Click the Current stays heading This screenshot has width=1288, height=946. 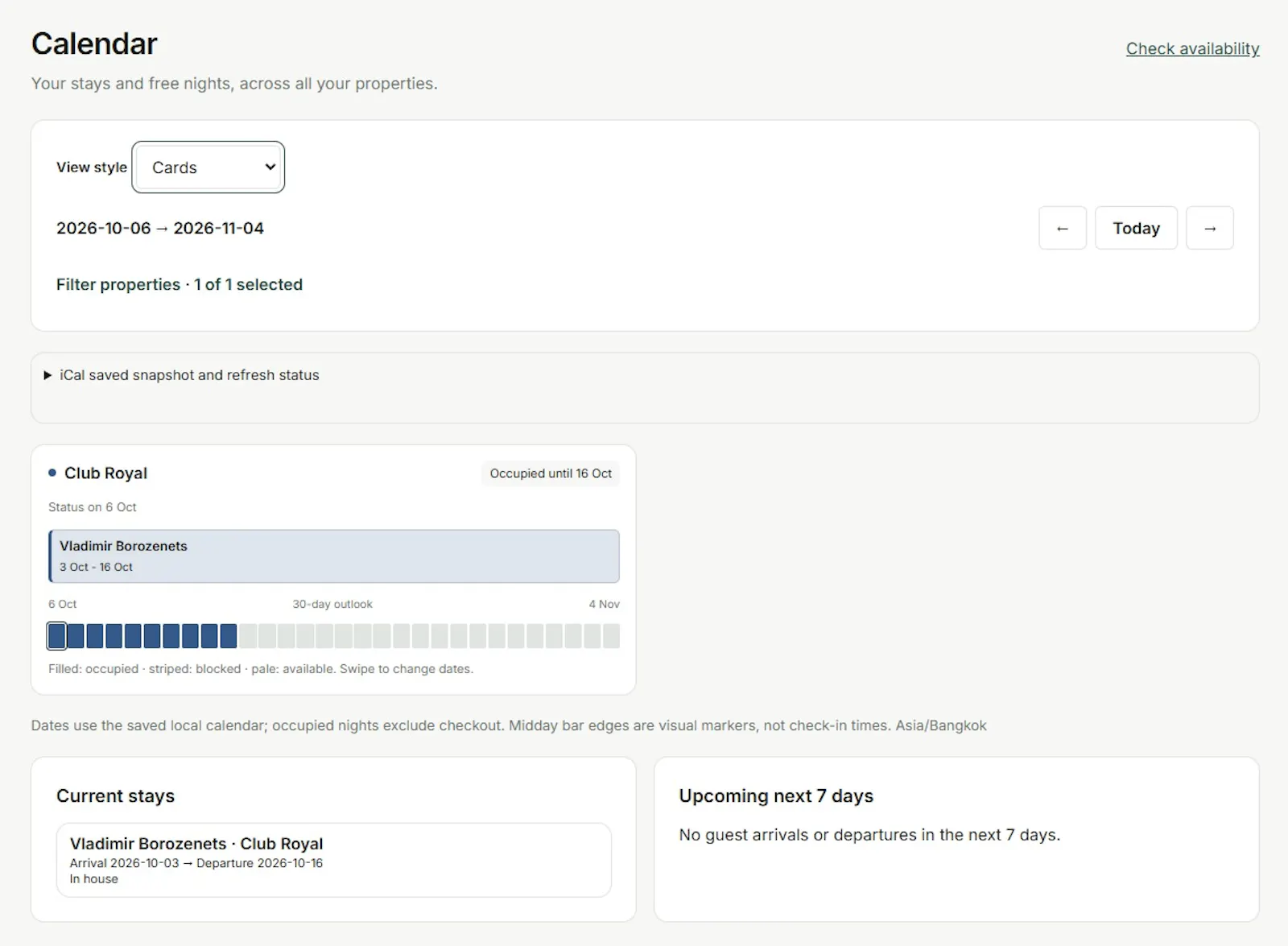(115, 795)
